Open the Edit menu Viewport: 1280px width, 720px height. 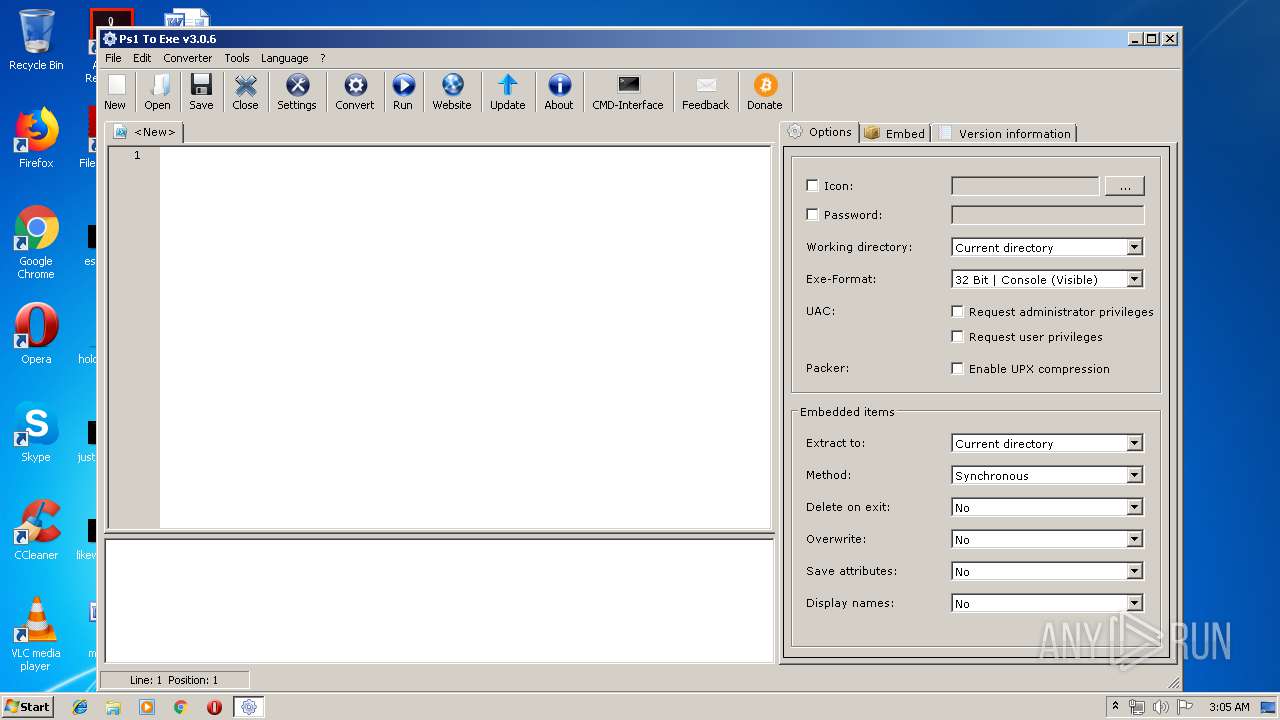coord(142,58)
